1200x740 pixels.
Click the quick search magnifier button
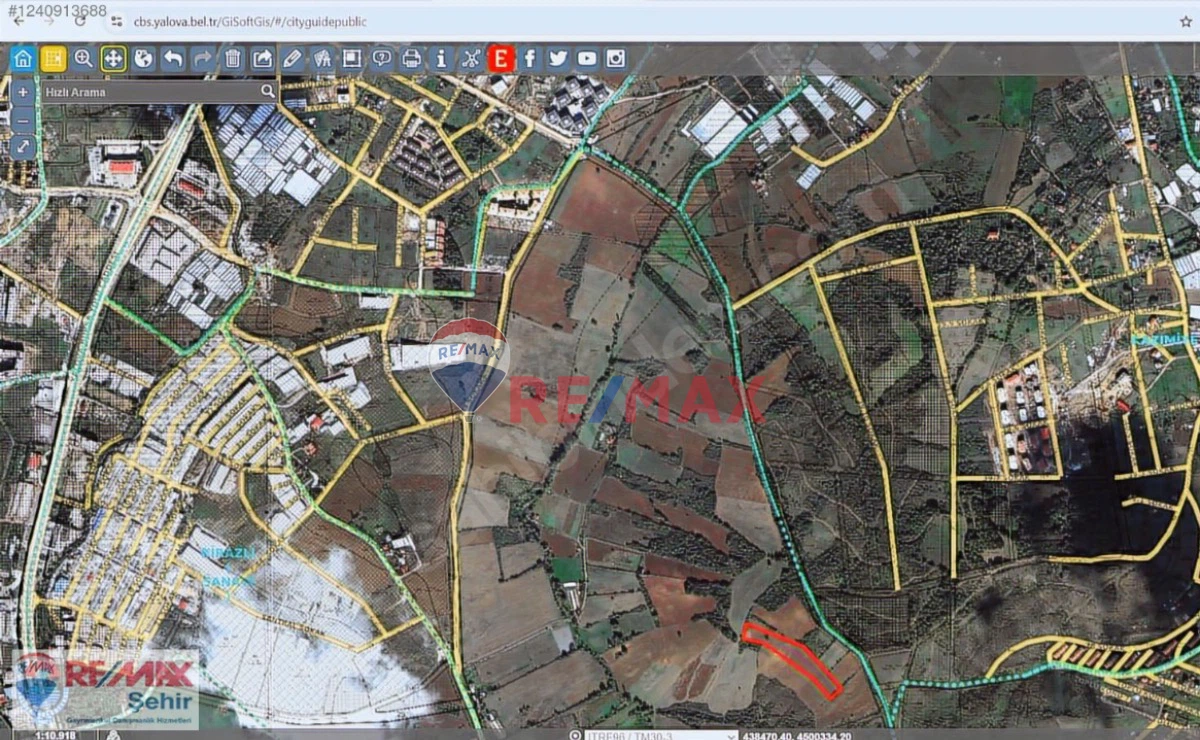pos(267,92)
